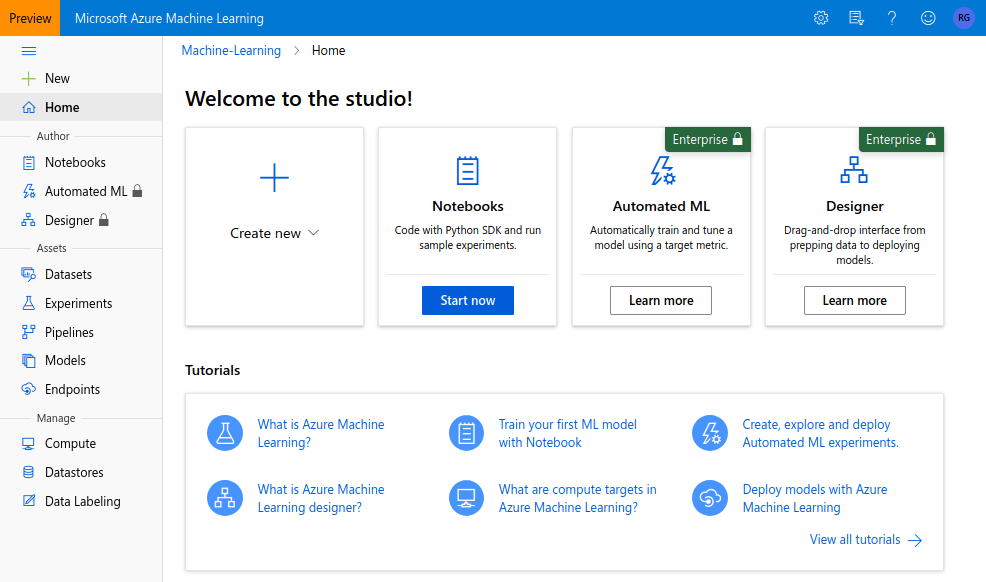The height and width of the screenshot is (582, 986).
Task: Click the Notebooks card icon
Action: [x=467, y=171]
